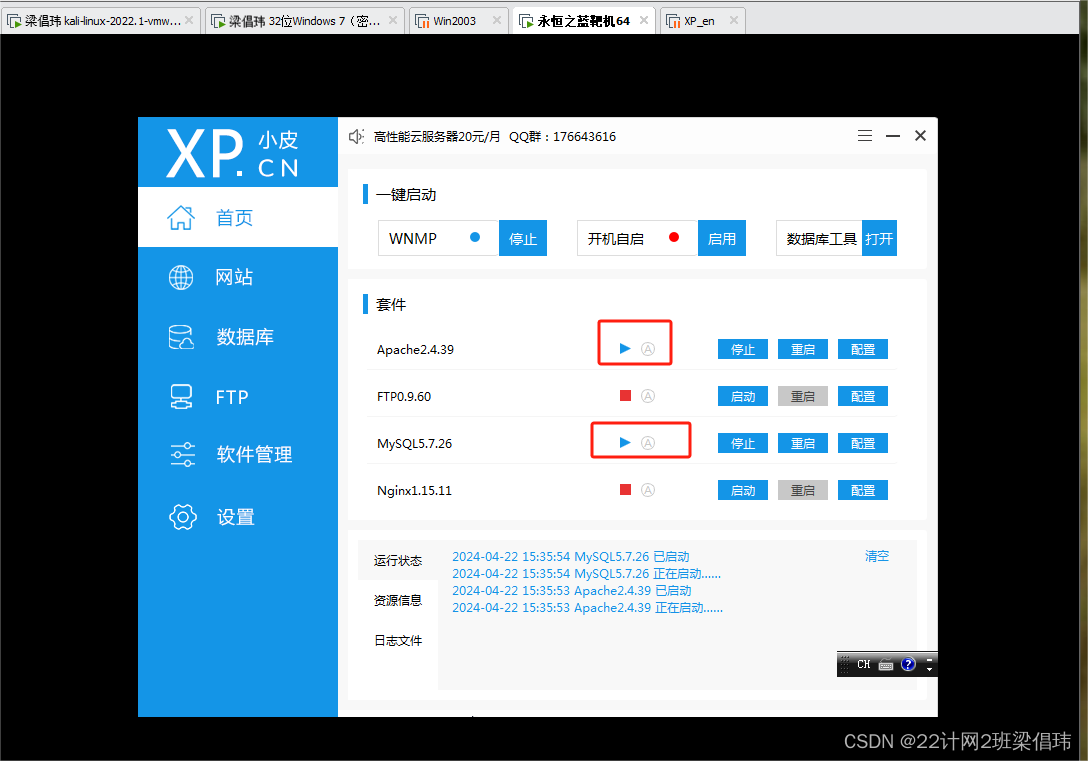Enable 开机自启 with the 启用 button
Screen dimensions: 1088x761
click(722, 238)
